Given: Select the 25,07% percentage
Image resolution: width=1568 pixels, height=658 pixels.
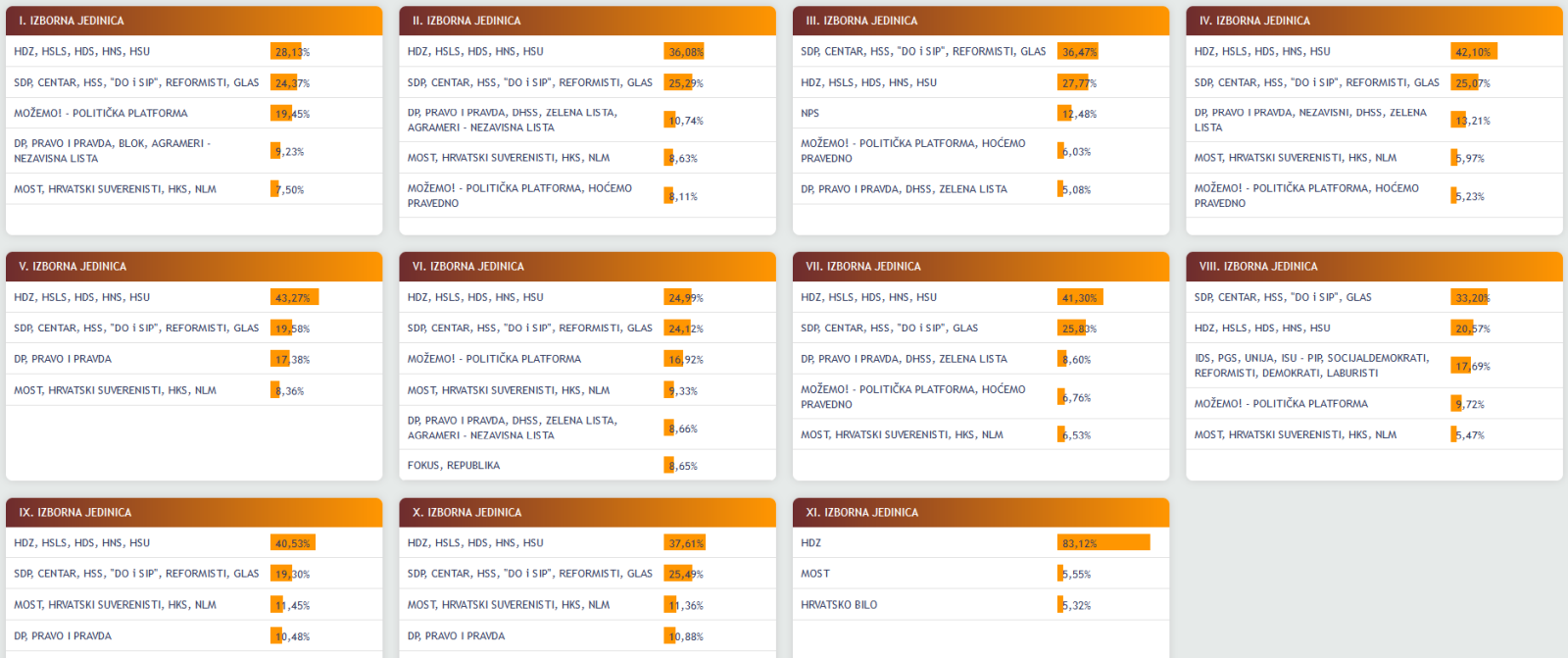Looking at the screenshot, I should click(1473, 83).
